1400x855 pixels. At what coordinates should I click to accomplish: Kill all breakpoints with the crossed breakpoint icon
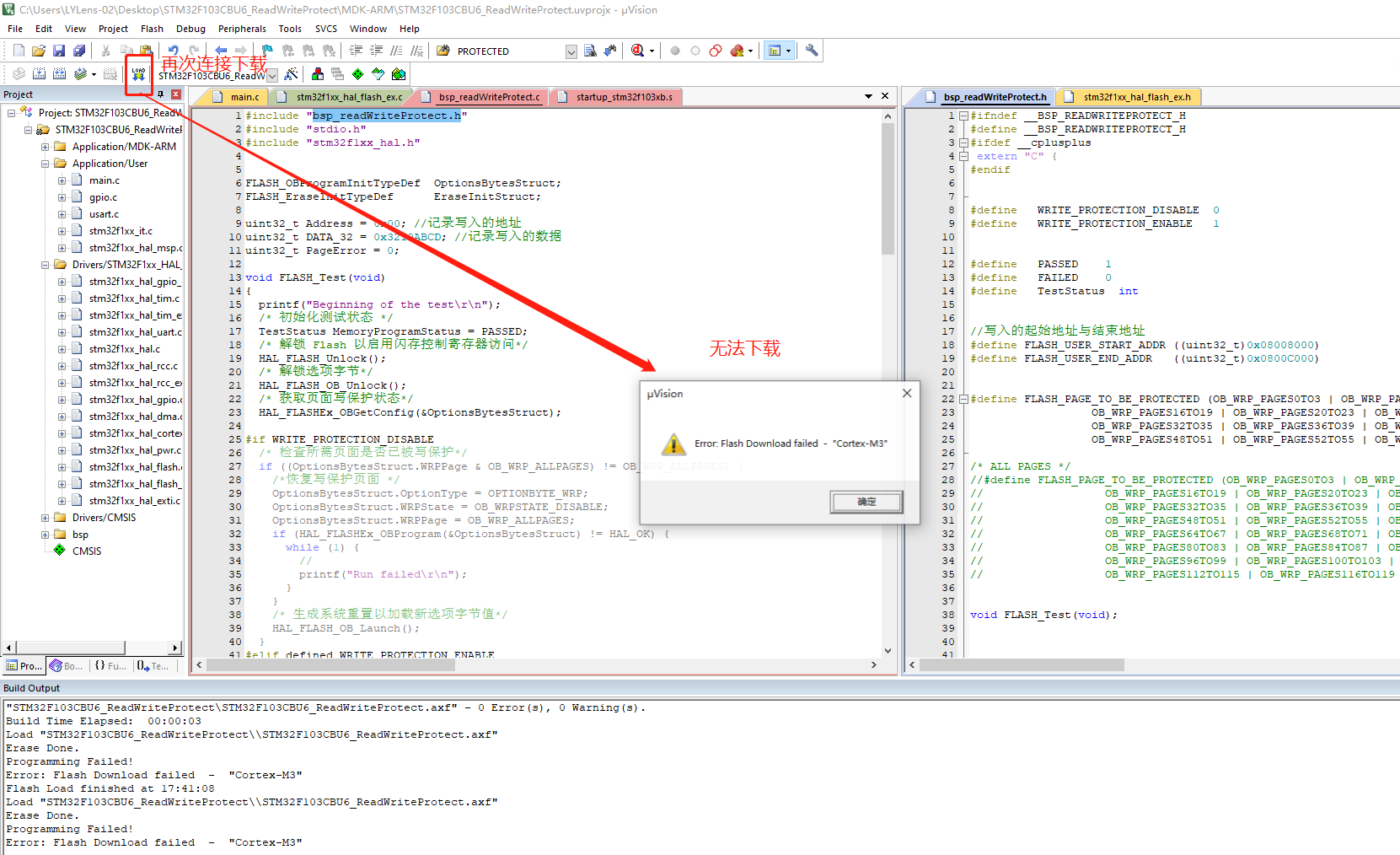(x=736, y=51)
